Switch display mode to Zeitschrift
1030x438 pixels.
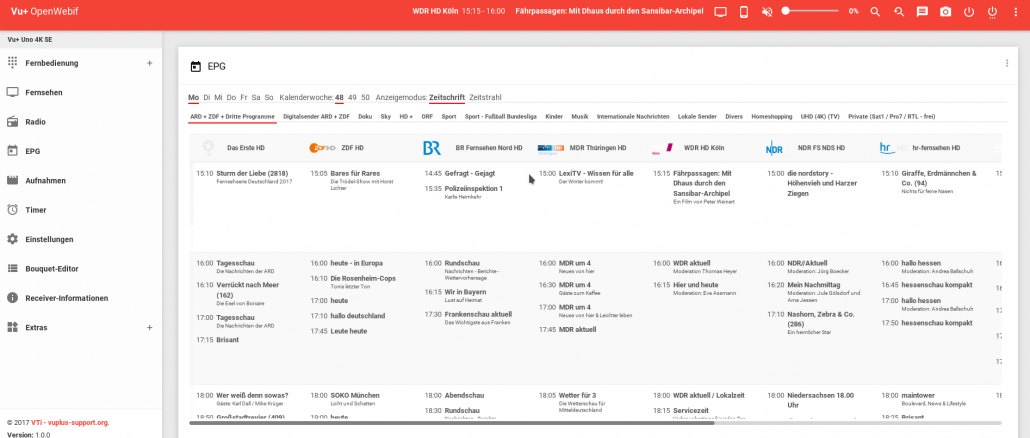click(447, 98)
